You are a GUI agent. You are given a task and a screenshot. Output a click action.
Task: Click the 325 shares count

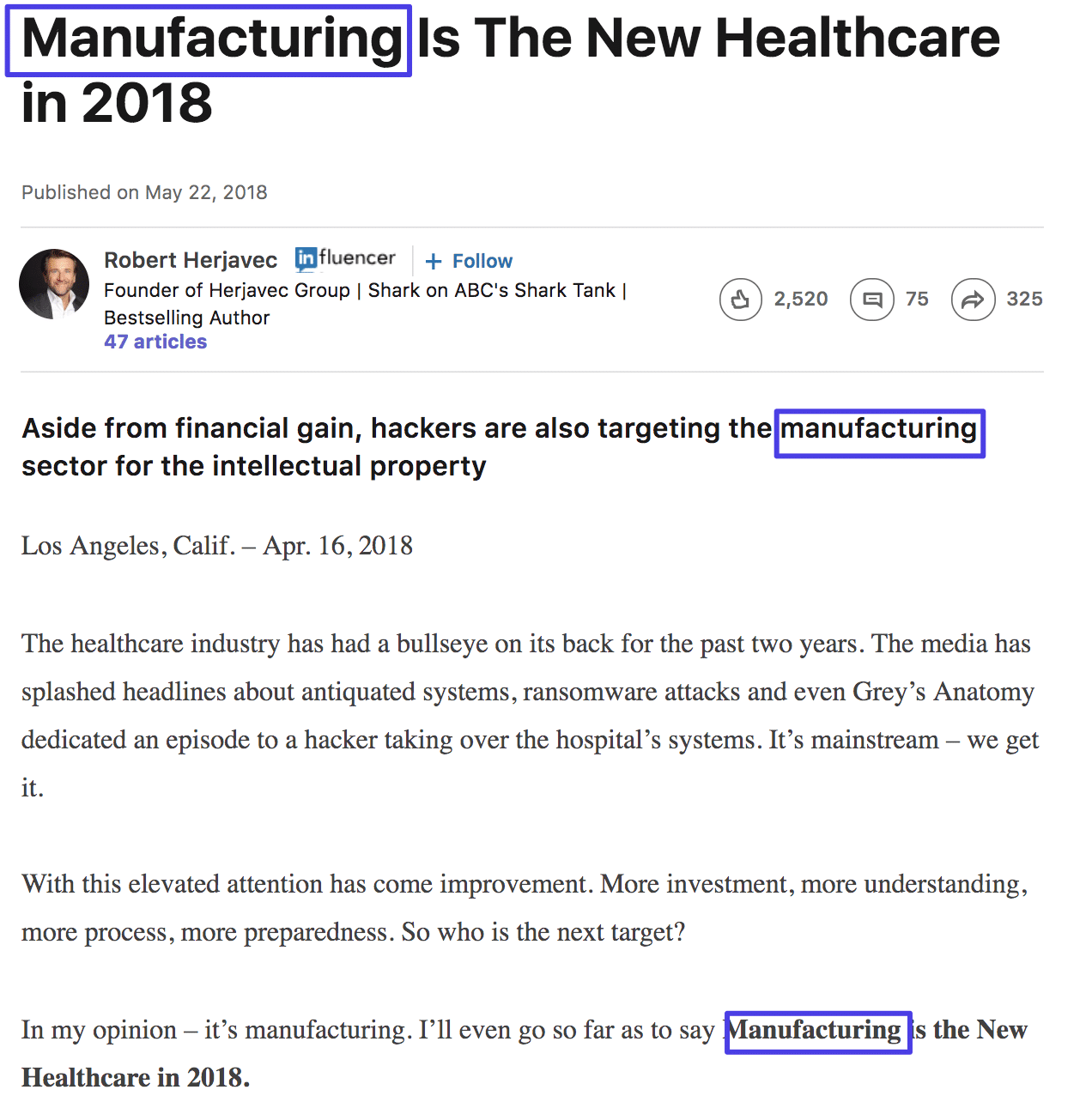[1024, 300]
